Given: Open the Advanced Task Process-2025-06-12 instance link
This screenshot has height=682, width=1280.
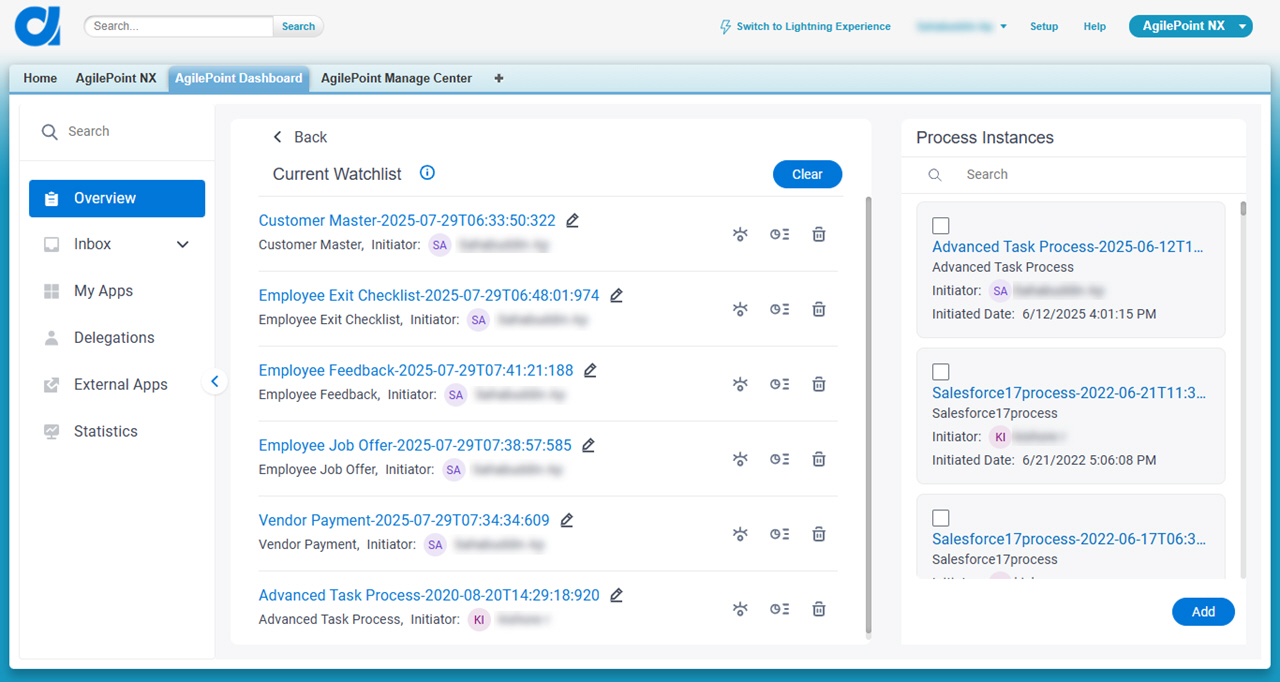Looking at the screenshot, I should coord(1068,246).
